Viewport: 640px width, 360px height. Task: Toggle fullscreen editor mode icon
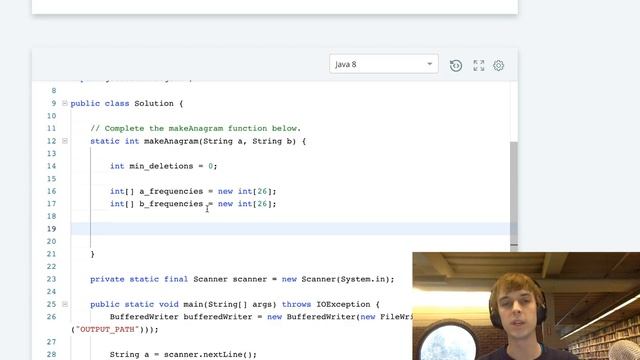coord(478,65)
